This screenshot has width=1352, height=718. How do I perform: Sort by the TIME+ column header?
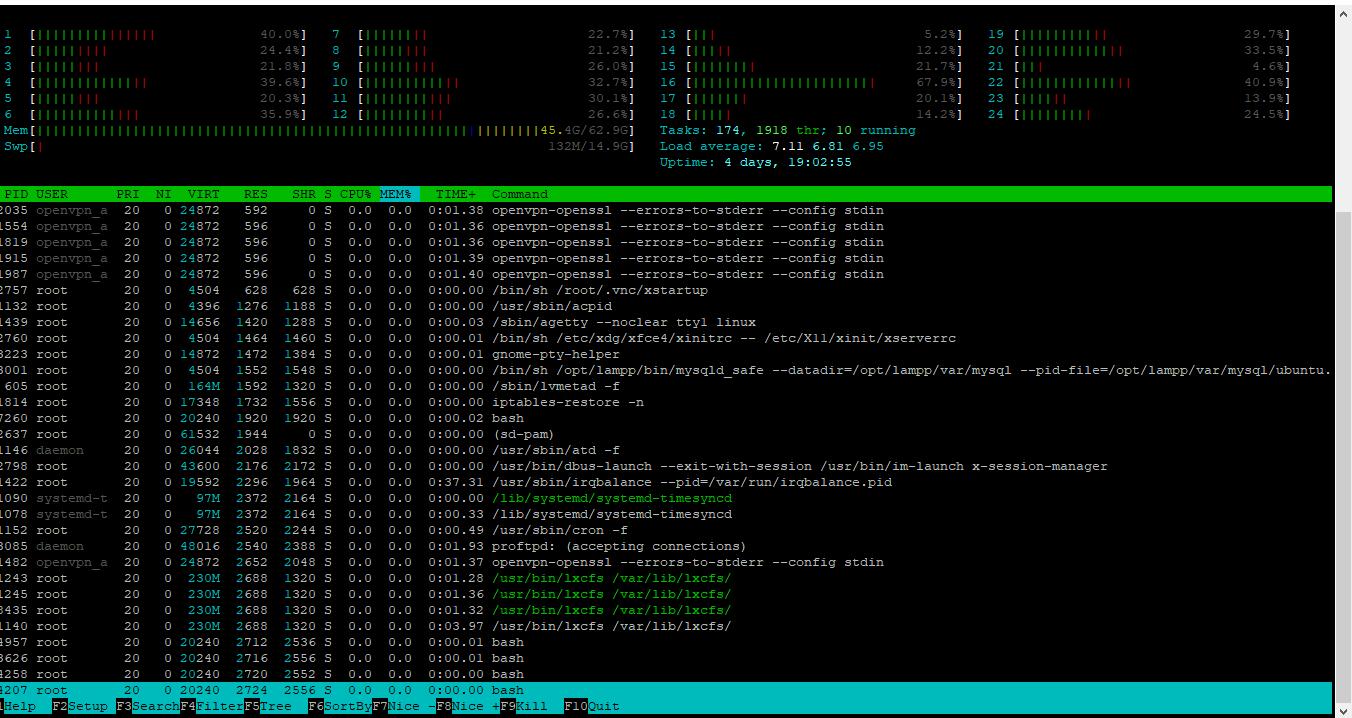(x=456, y=194)
